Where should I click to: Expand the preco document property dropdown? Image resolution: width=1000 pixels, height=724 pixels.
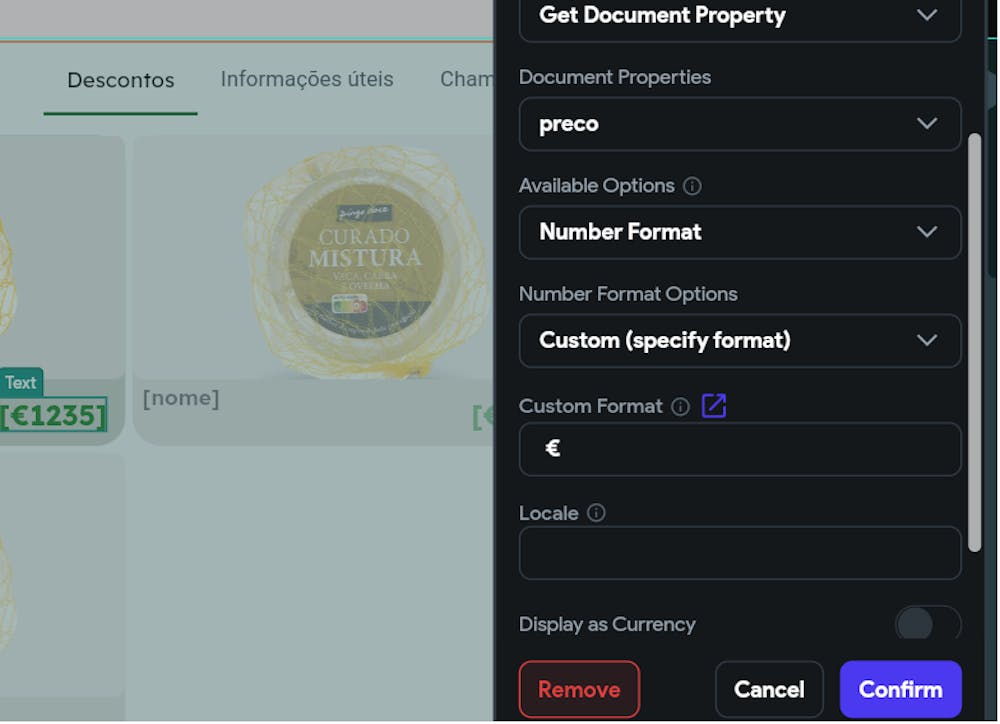(740, 124)
